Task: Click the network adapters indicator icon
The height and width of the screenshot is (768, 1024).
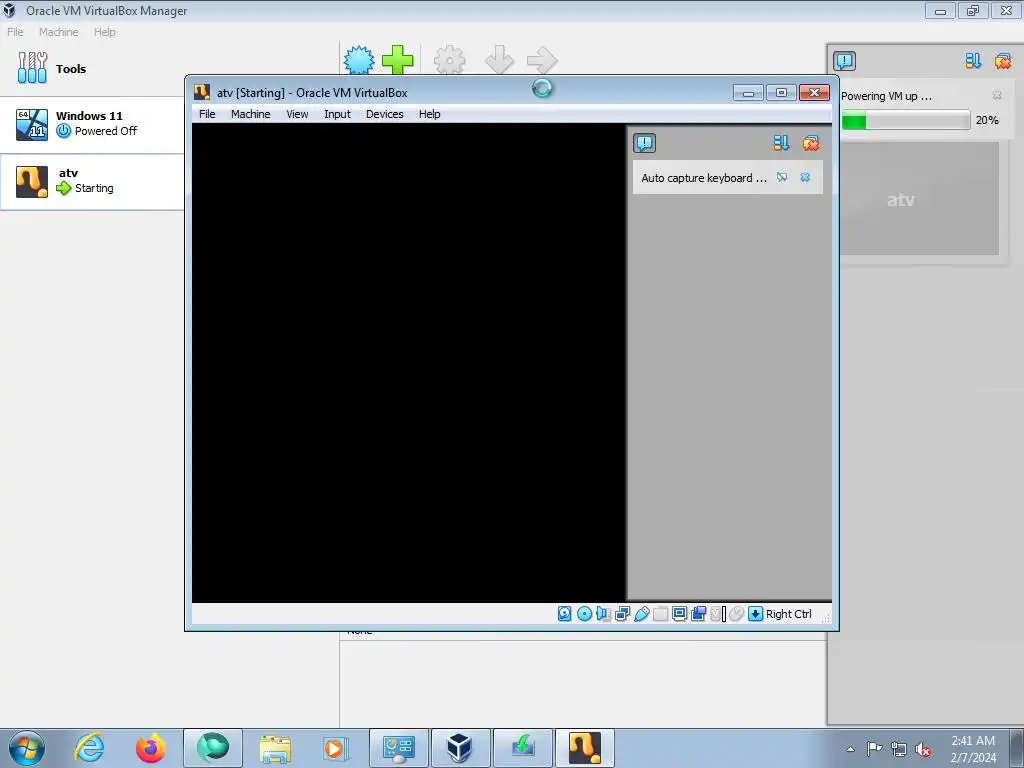Action: pyautogui.click(x=622, y=614)
